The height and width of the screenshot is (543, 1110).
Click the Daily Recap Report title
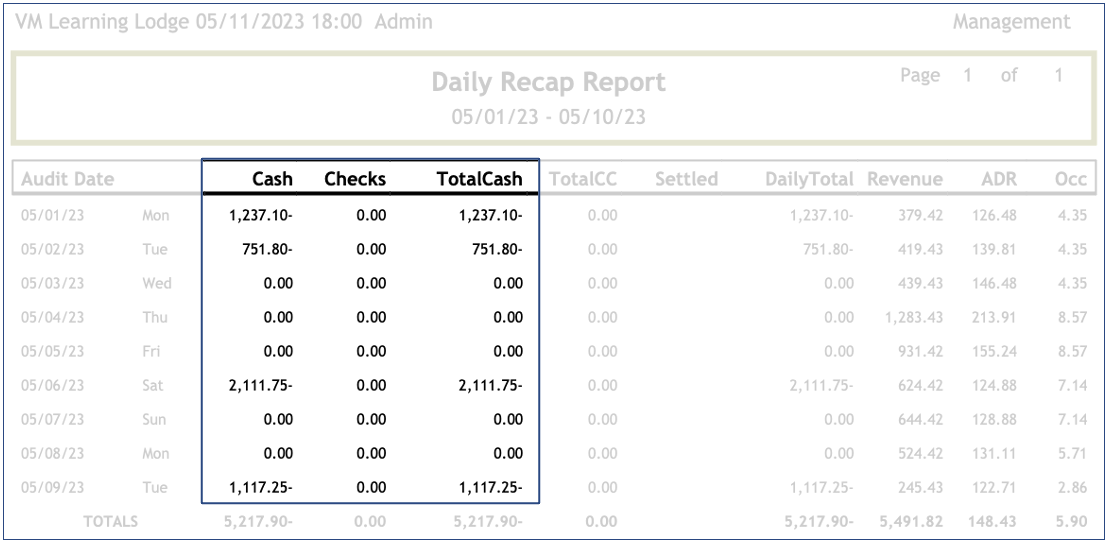tap(548, 82)
